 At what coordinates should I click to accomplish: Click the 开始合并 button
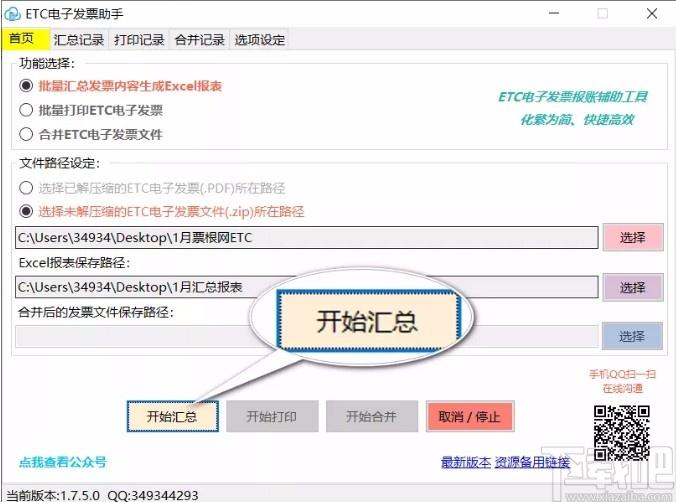pyautogui.click(x=372, y=416)
